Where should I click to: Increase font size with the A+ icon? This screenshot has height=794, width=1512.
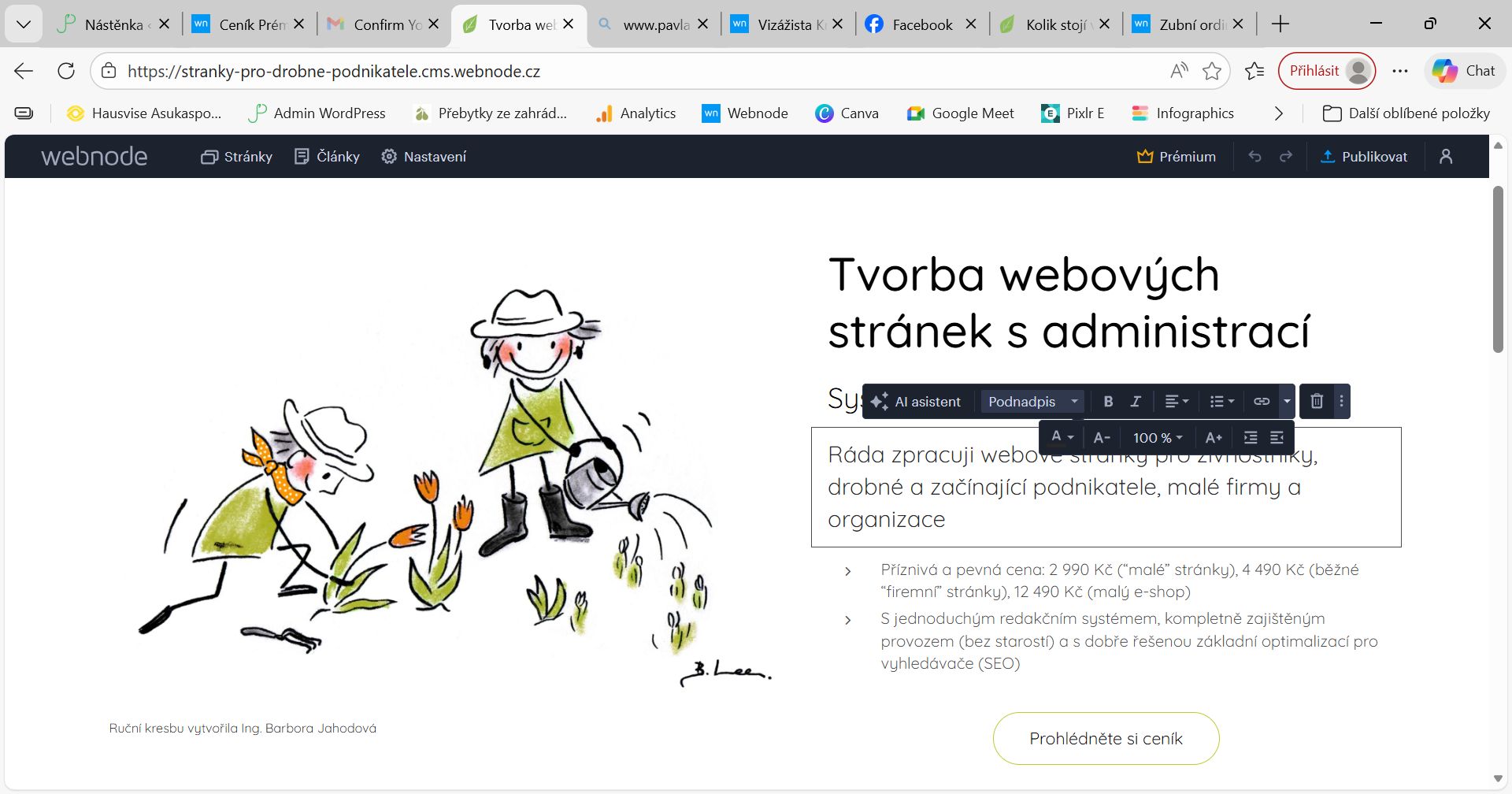[1214, 436]
